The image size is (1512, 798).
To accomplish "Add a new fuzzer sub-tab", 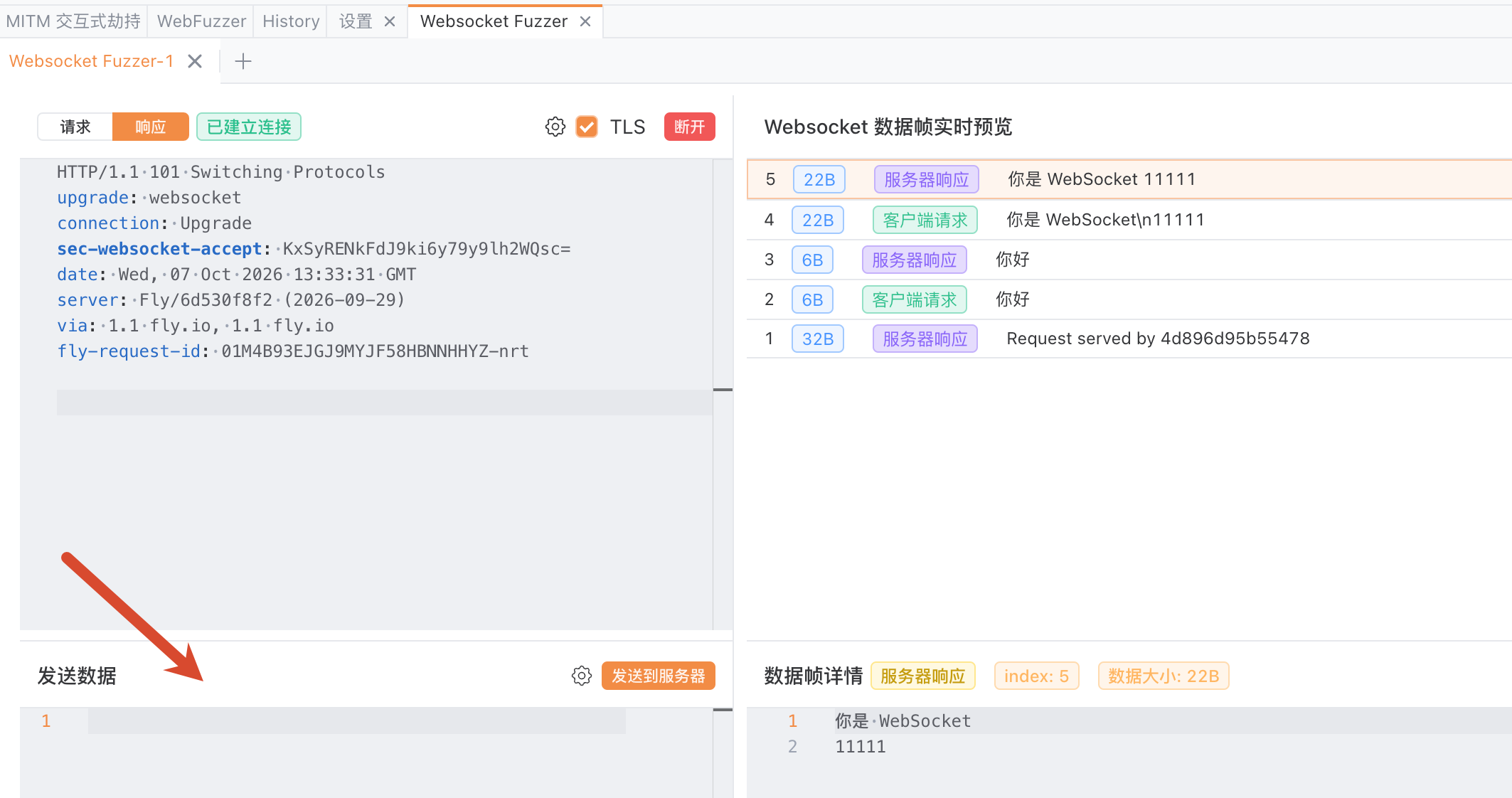I will (x=243, y=61).
